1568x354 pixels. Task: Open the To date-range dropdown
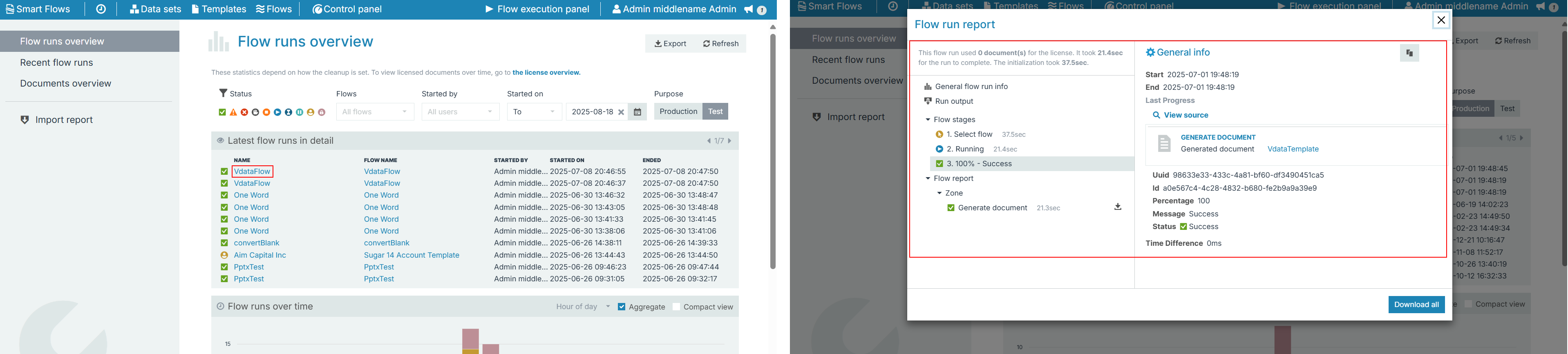(535, 112)
